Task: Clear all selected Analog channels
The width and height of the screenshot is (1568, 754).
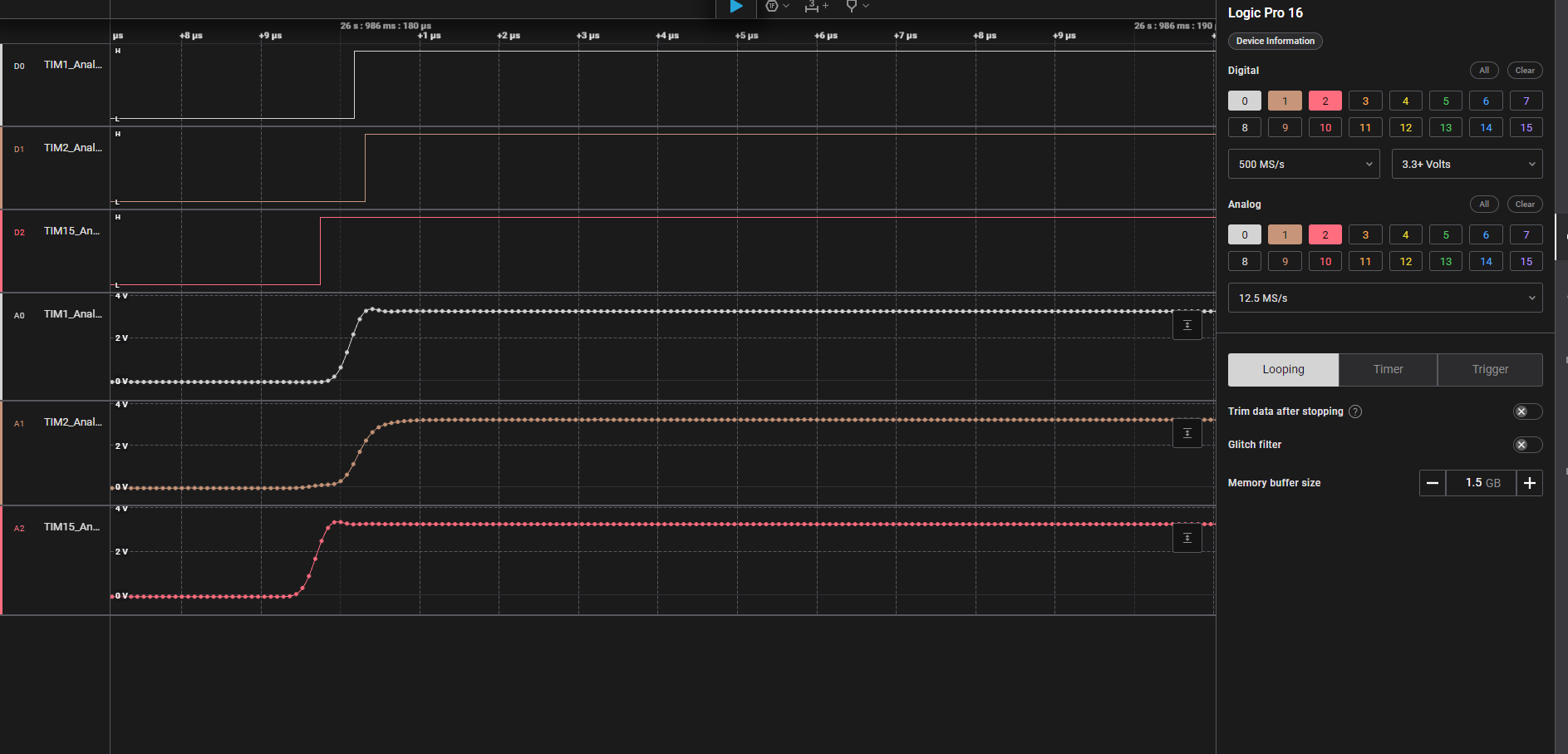Action: [1525, 204]
